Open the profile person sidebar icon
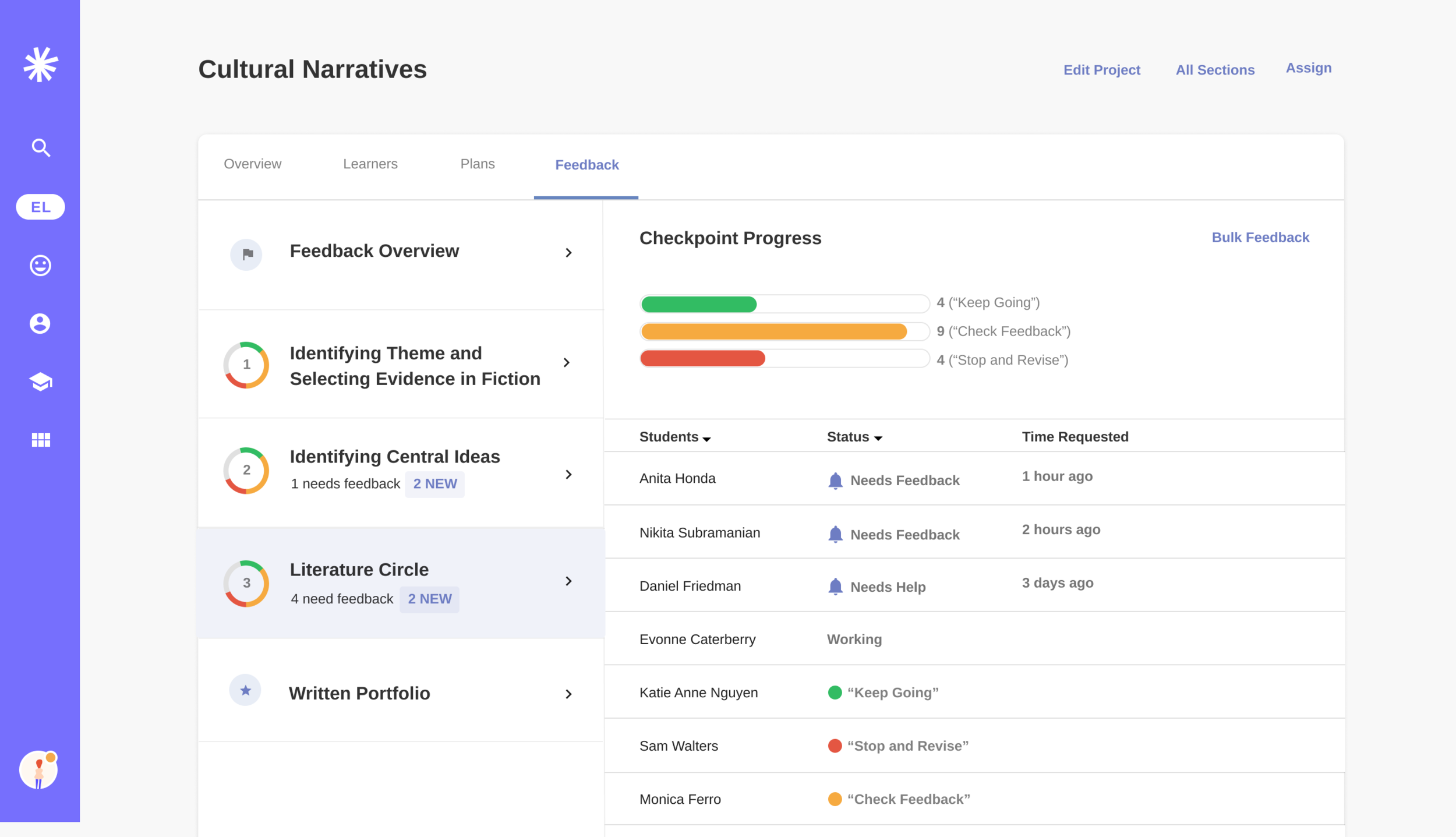 (40, 323)
